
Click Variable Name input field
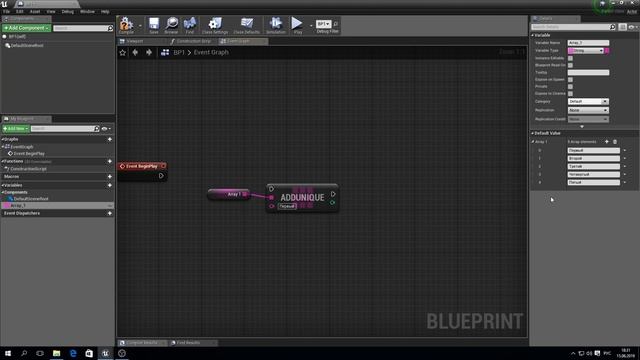click(x=588, y=43)
